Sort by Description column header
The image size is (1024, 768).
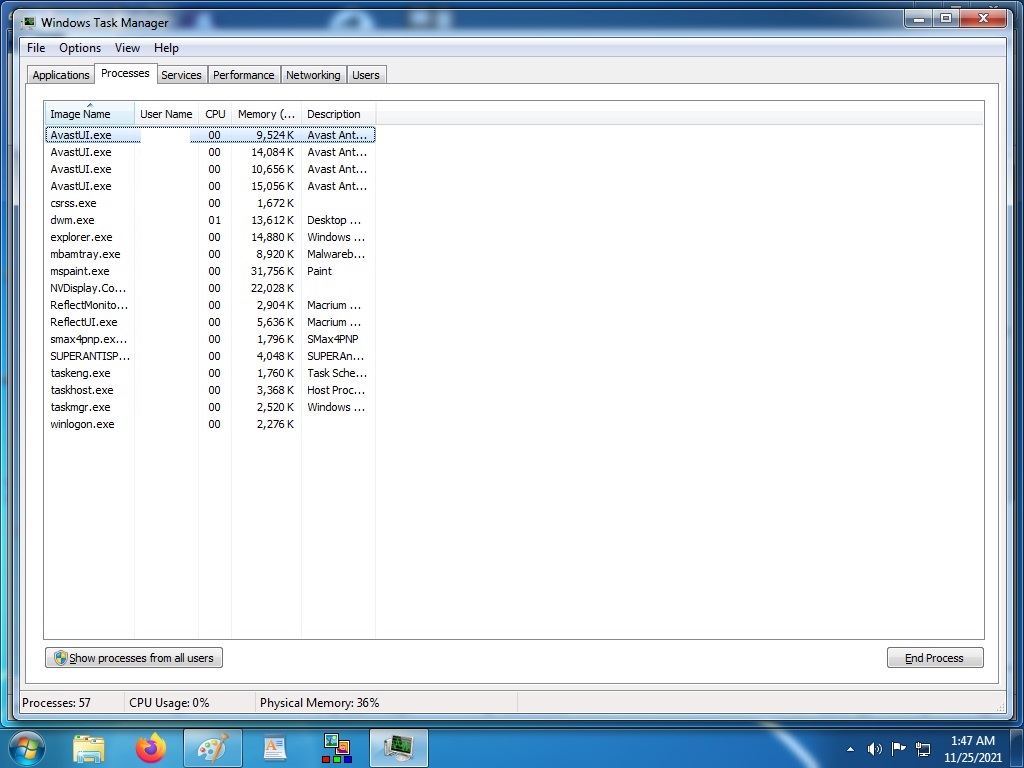(338, 114)
